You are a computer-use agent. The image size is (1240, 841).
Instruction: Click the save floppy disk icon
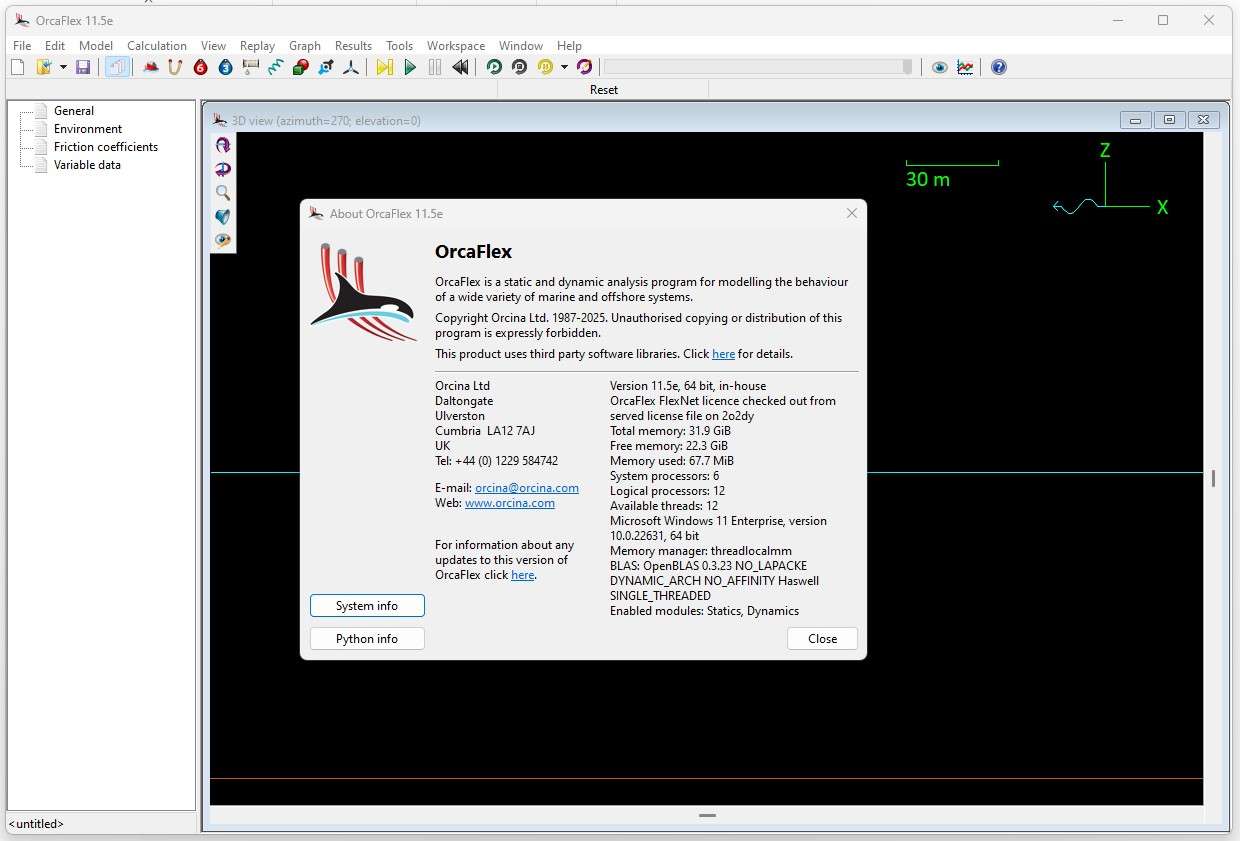83,67
